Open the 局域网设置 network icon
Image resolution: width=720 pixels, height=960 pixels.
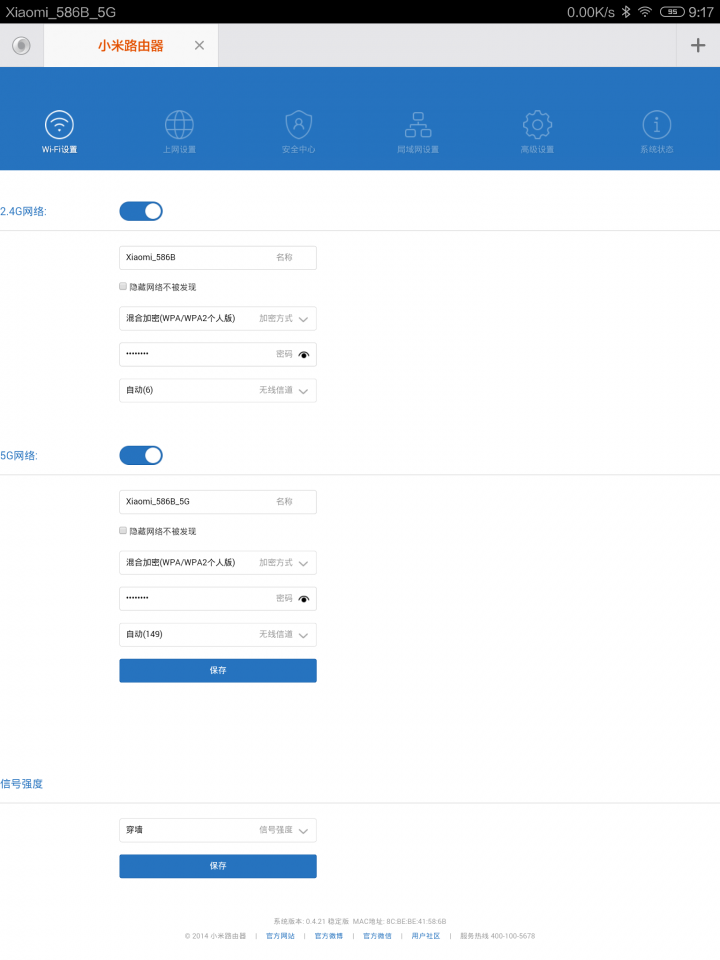tap(418, 125)
